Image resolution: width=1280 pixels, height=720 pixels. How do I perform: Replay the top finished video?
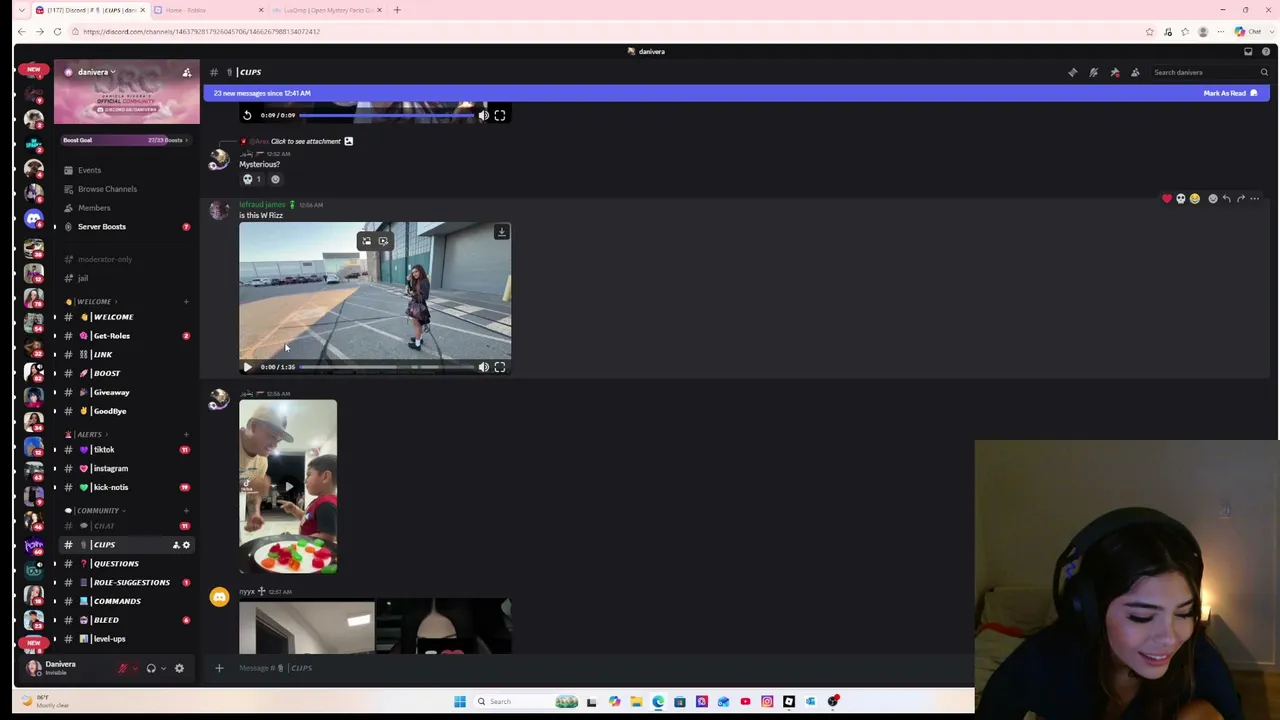(x=247, y=115)
